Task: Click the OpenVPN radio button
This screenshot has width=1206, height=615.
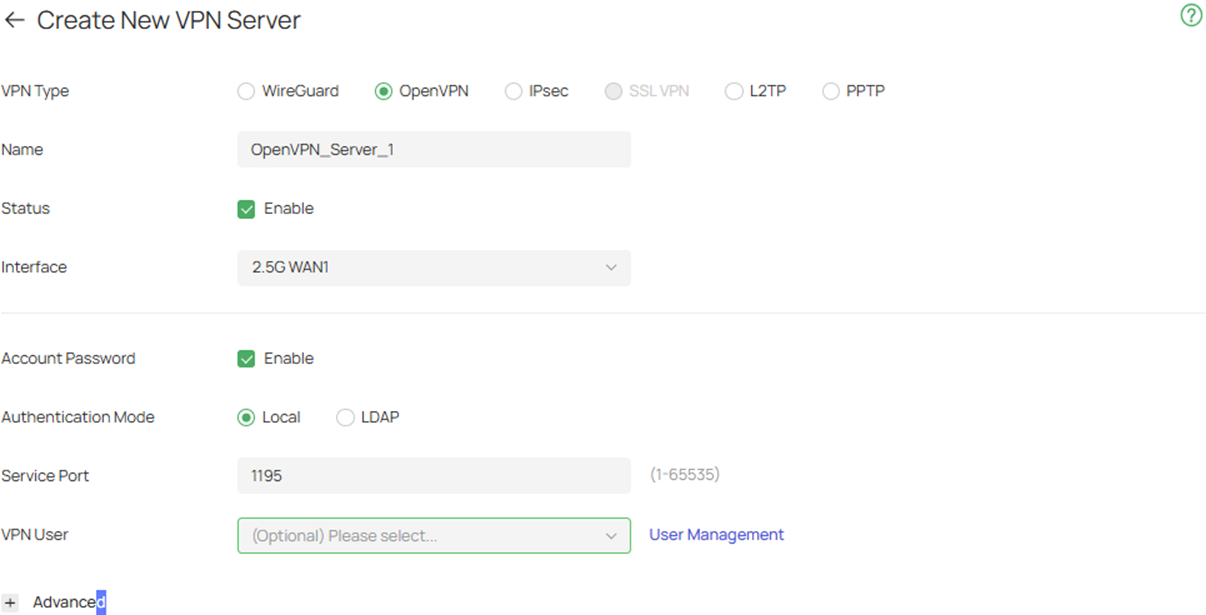Action: pos(384,91)
